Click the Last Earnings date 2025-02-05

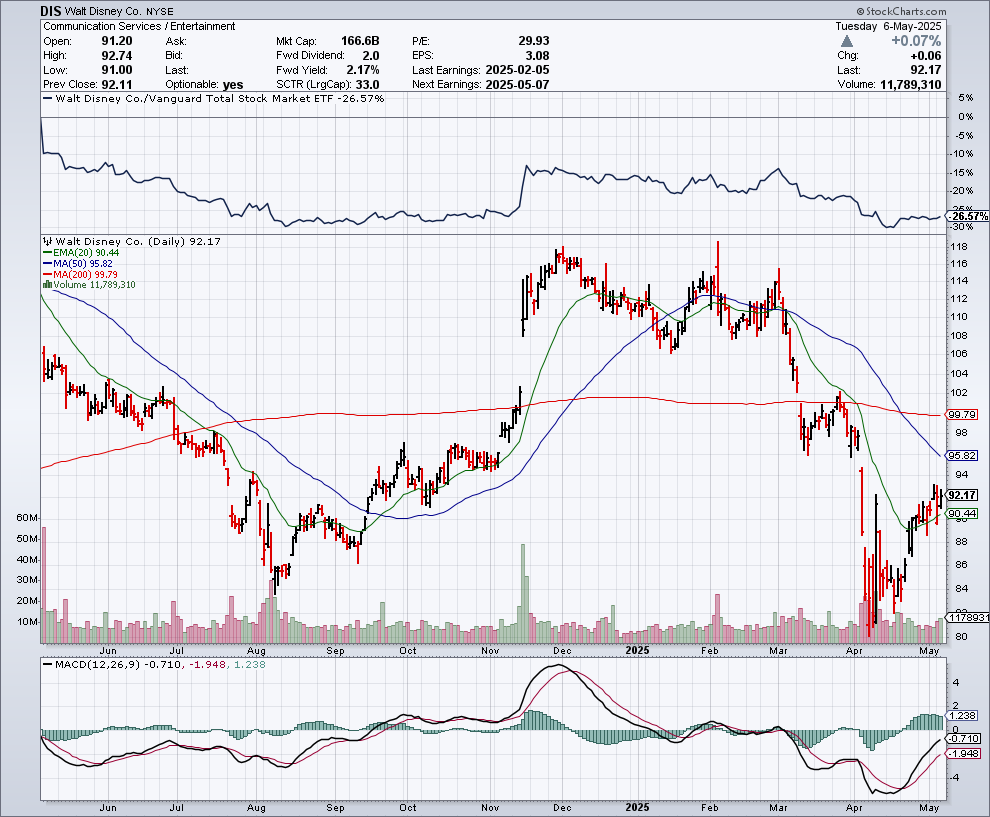point(518,70)
